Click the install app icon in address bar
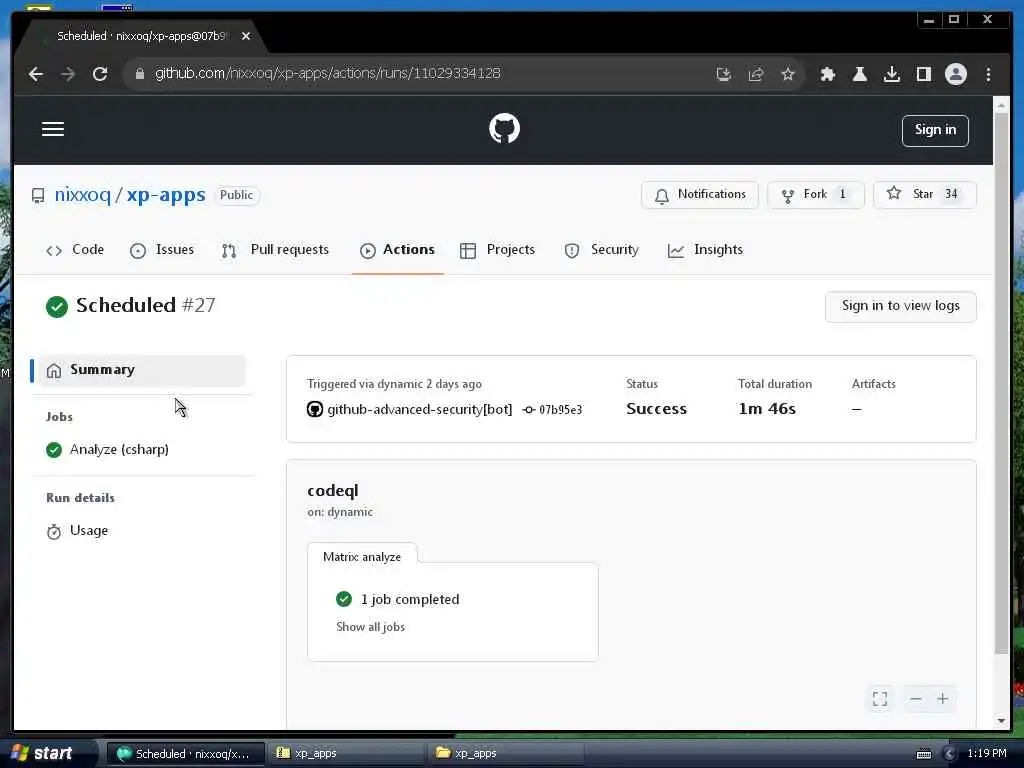Image resolution: width=1024 pixels, height=768 pixels. point(724,74)
